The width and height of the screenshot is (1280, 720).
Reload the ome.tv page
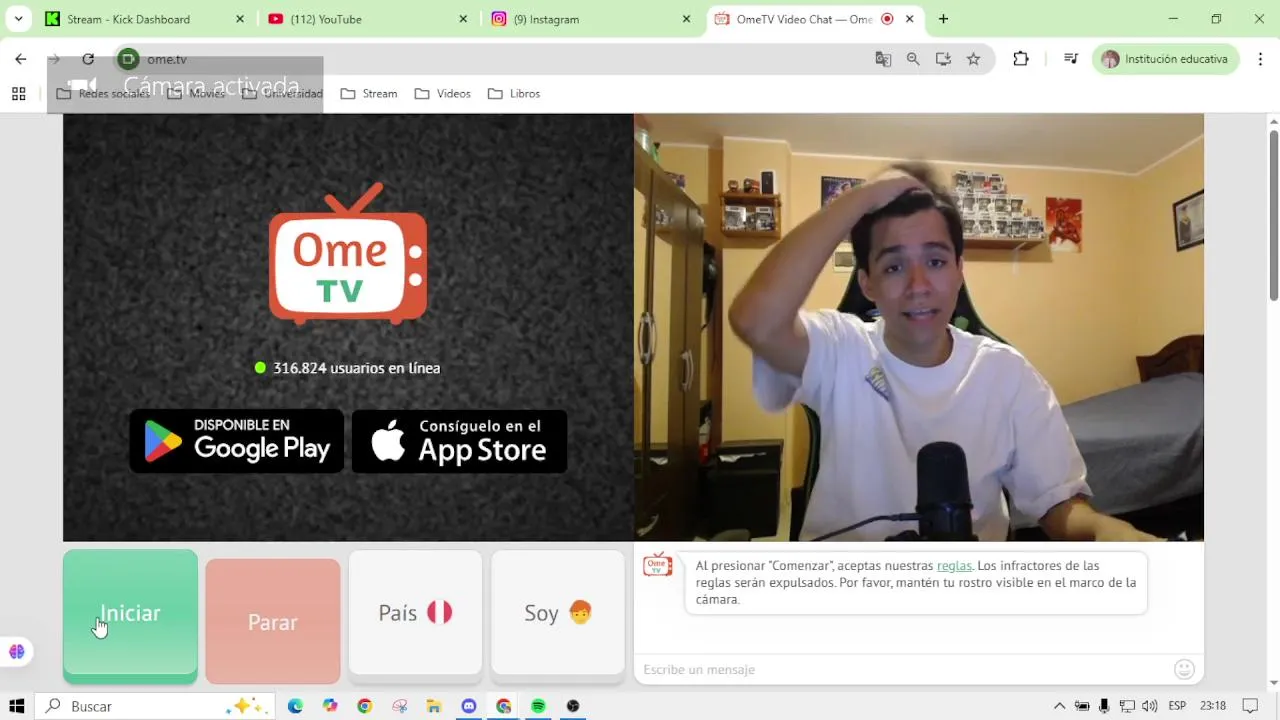pos(88,59)
